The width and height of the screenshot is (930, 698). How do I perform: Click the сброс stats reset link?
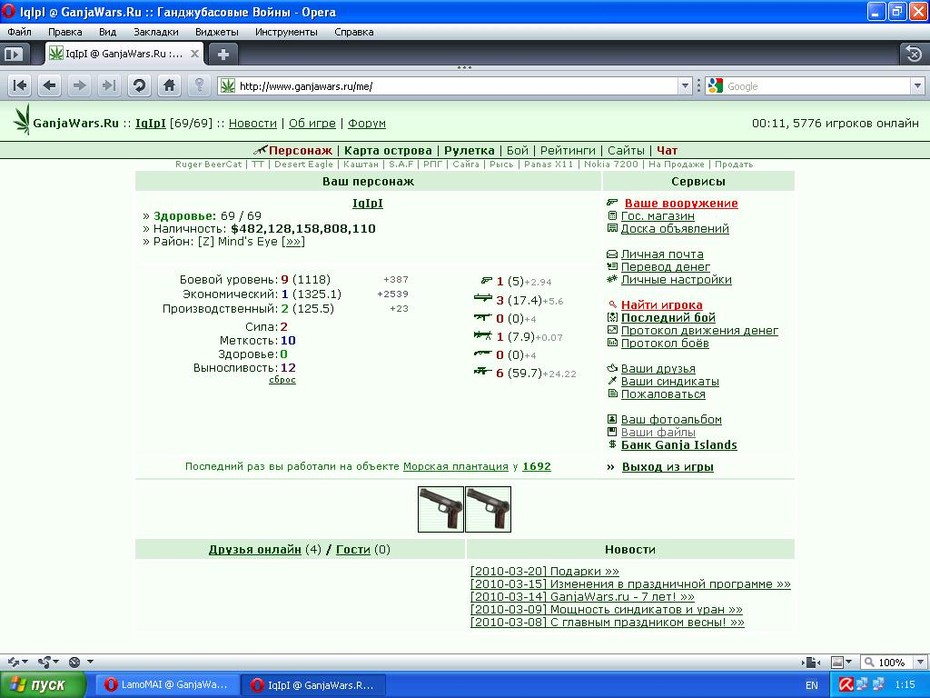[x=282, y=380]
